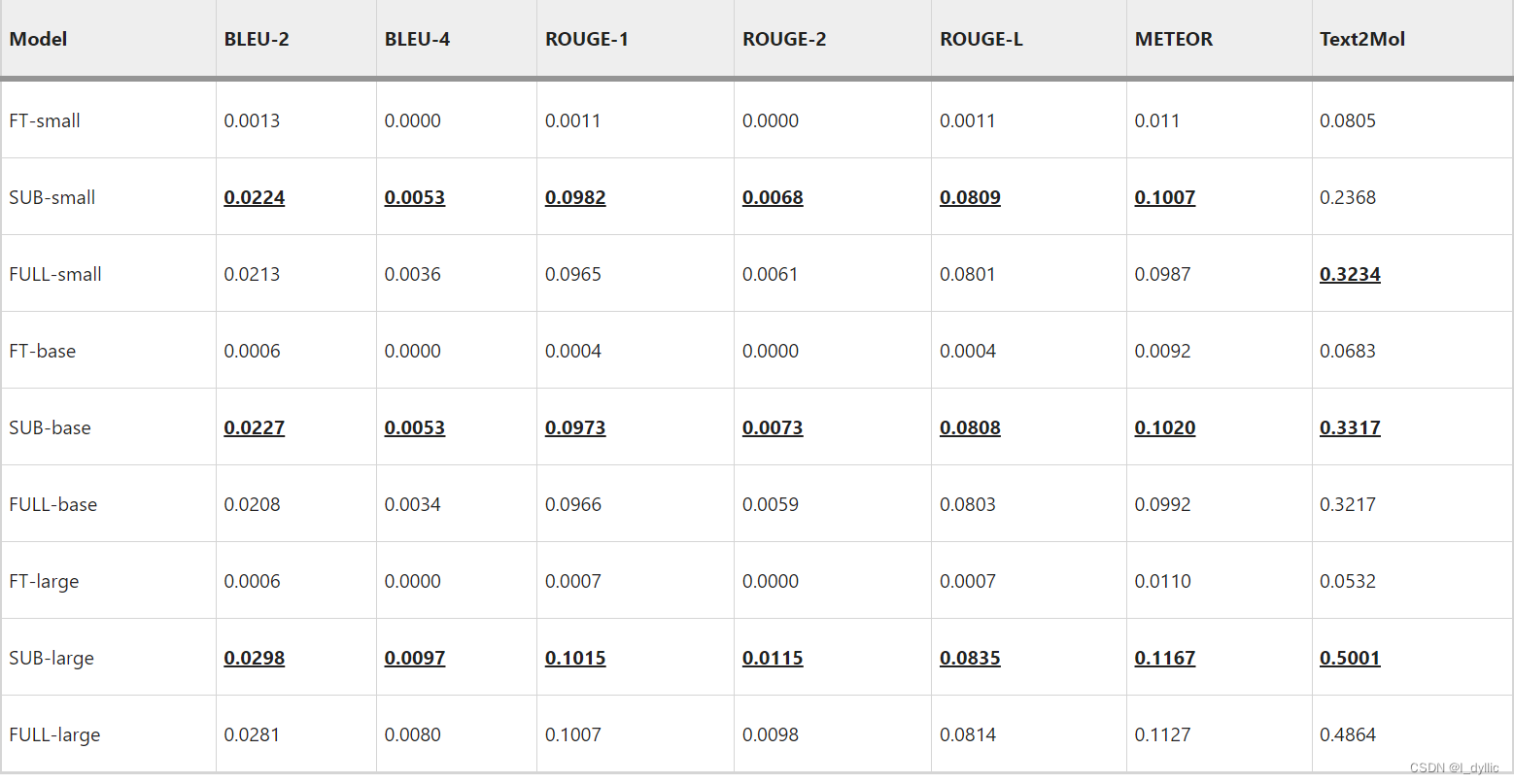Click the SUB-large row label
Screen dimensions: 1514x784
(52, 658)
